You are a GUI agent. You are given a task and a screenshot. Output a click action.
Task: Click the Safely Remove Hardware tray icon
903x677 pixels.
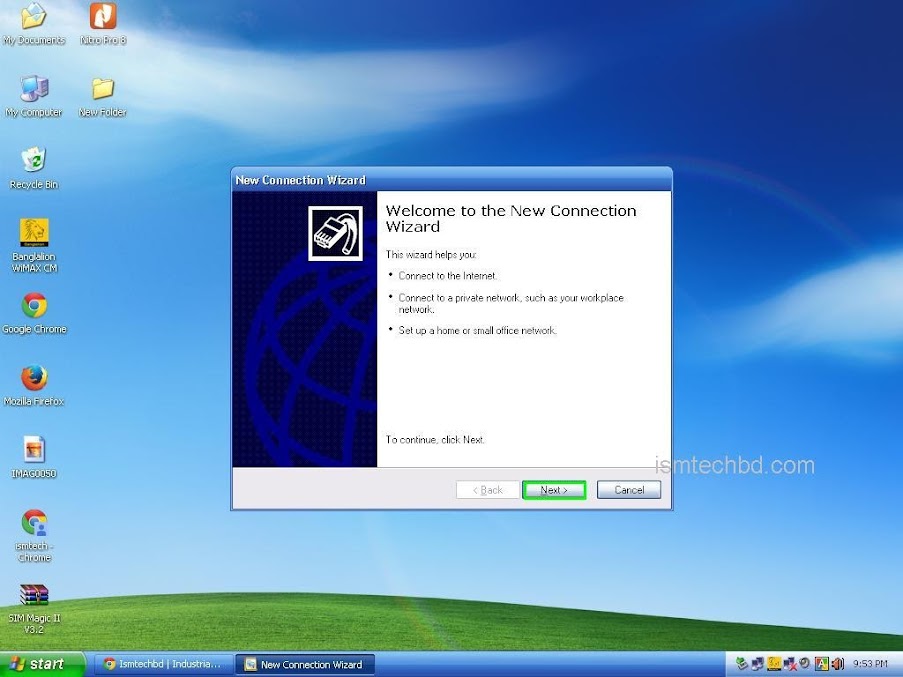(x=742, y=664)
